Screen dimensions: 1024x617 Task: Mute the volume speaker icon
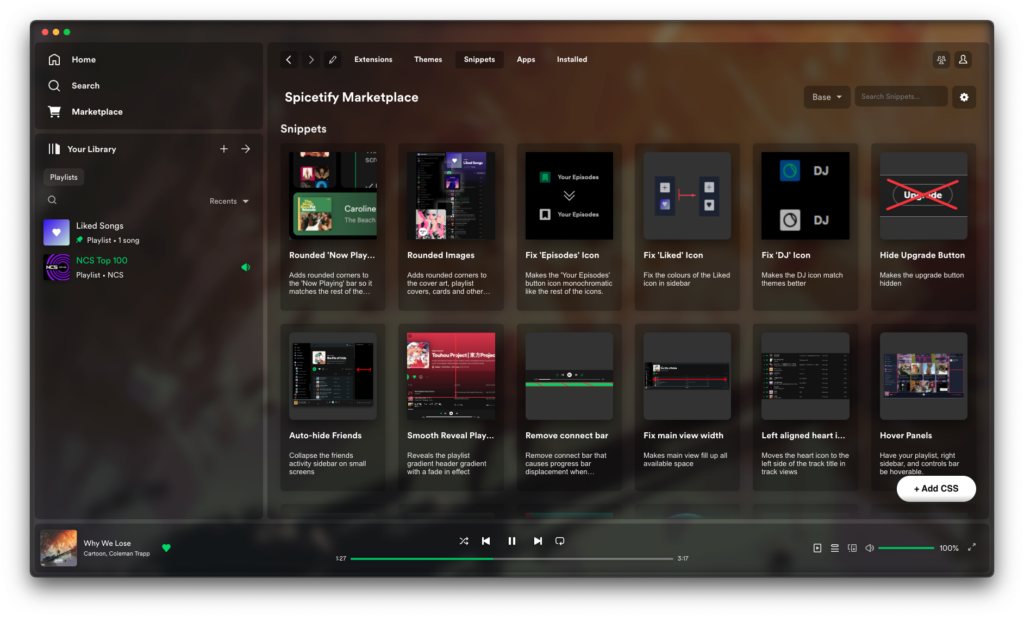(x=869, y=548)
